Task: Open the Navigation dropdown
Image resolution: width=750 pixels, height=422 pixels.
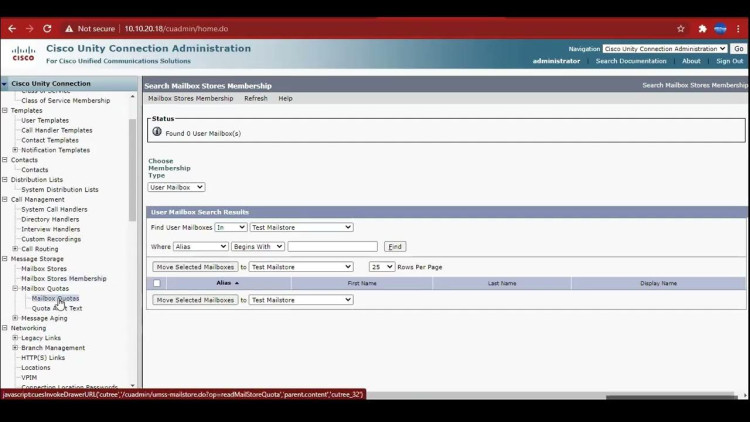Action: tap(665, 49)
